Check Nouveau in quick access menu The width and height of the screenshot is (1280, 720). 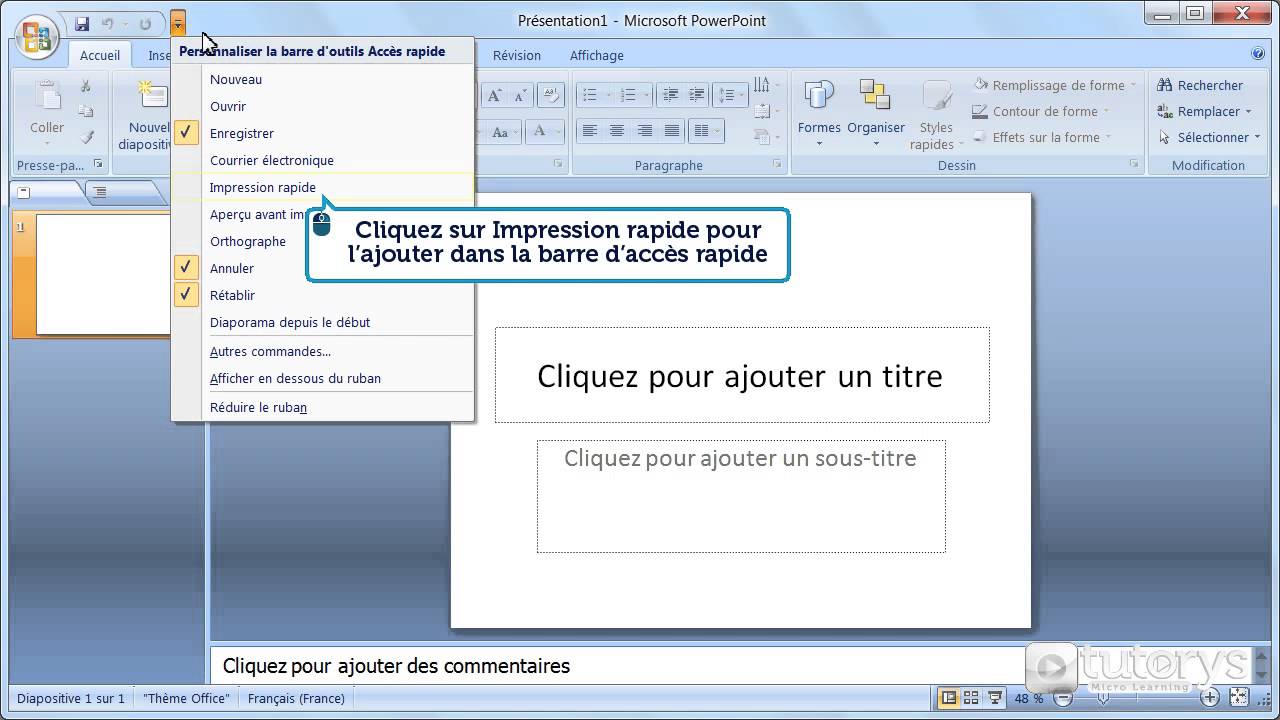(322, 79)
